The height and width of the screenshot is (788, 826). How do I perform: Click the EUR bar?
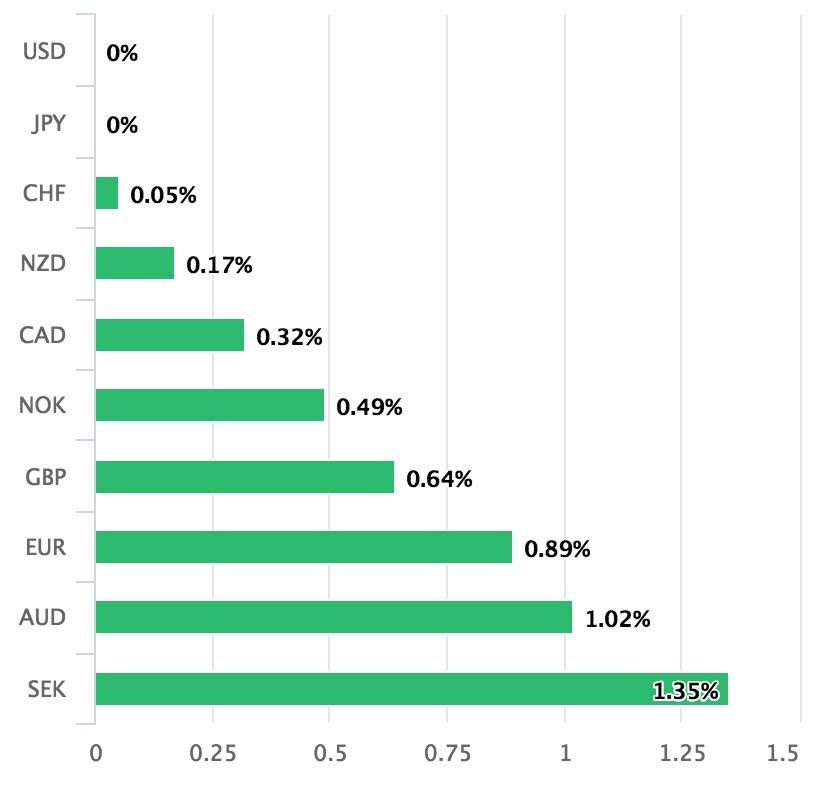[x=303, y=547]
